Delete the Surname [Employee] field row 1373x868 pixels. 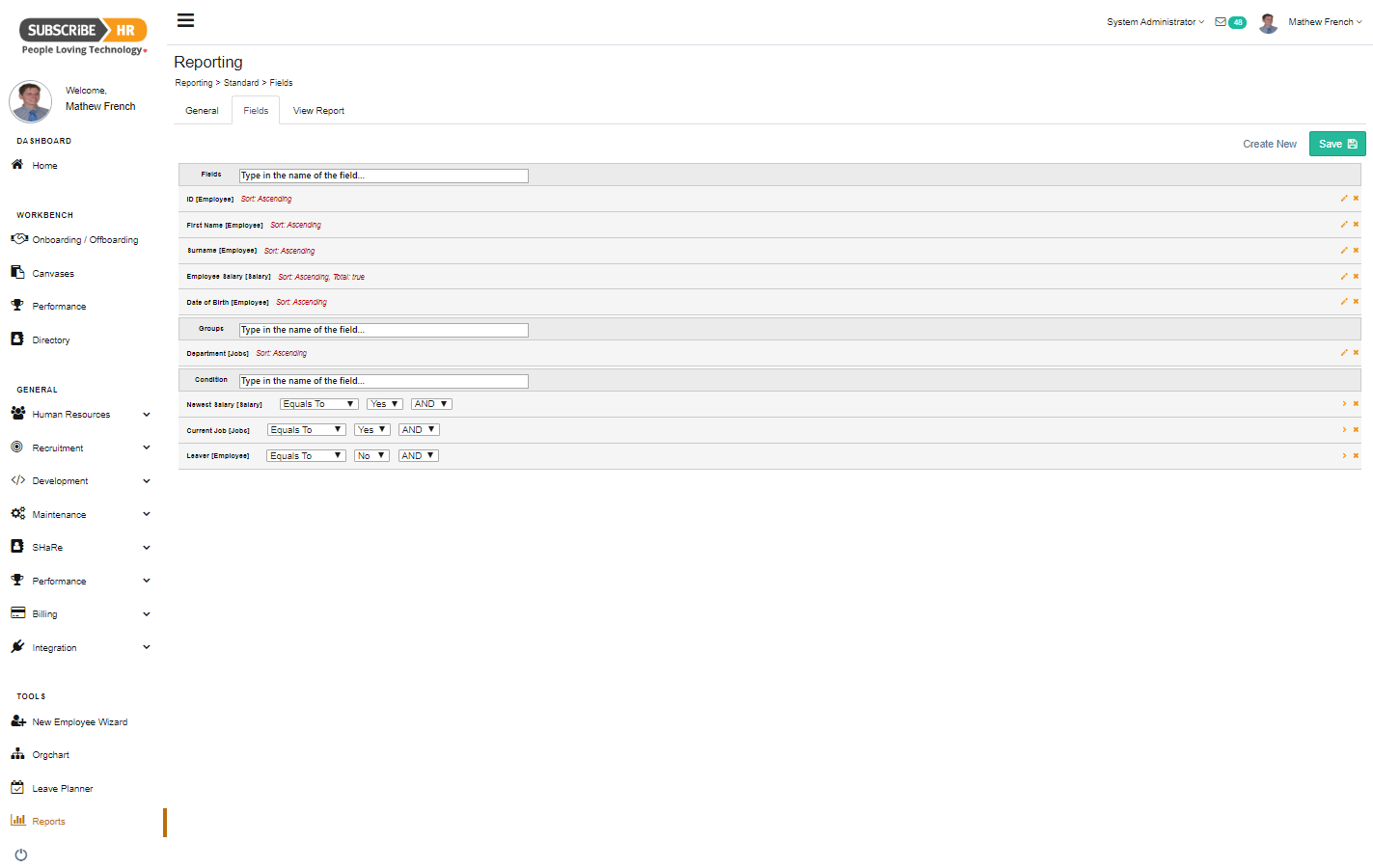(1356, 251)
